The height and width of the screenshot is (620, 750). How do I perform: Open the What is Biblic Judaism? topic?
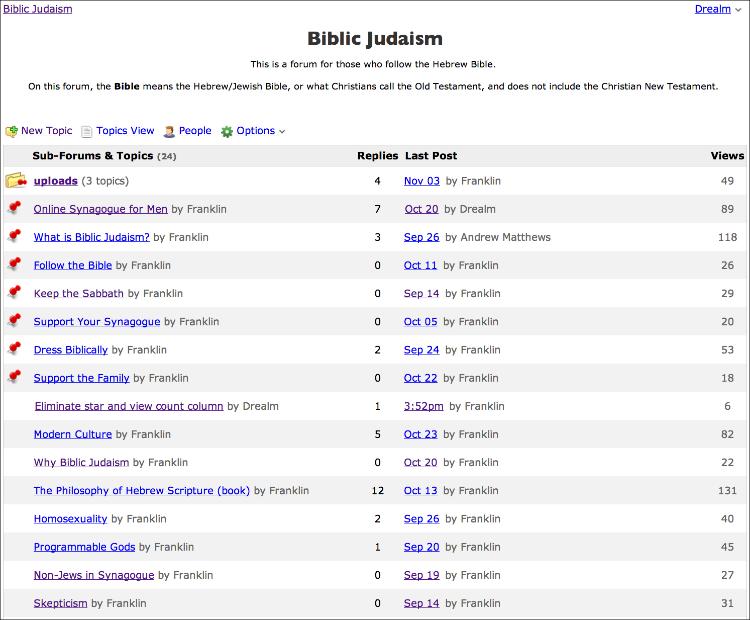(x=91, y=237)
